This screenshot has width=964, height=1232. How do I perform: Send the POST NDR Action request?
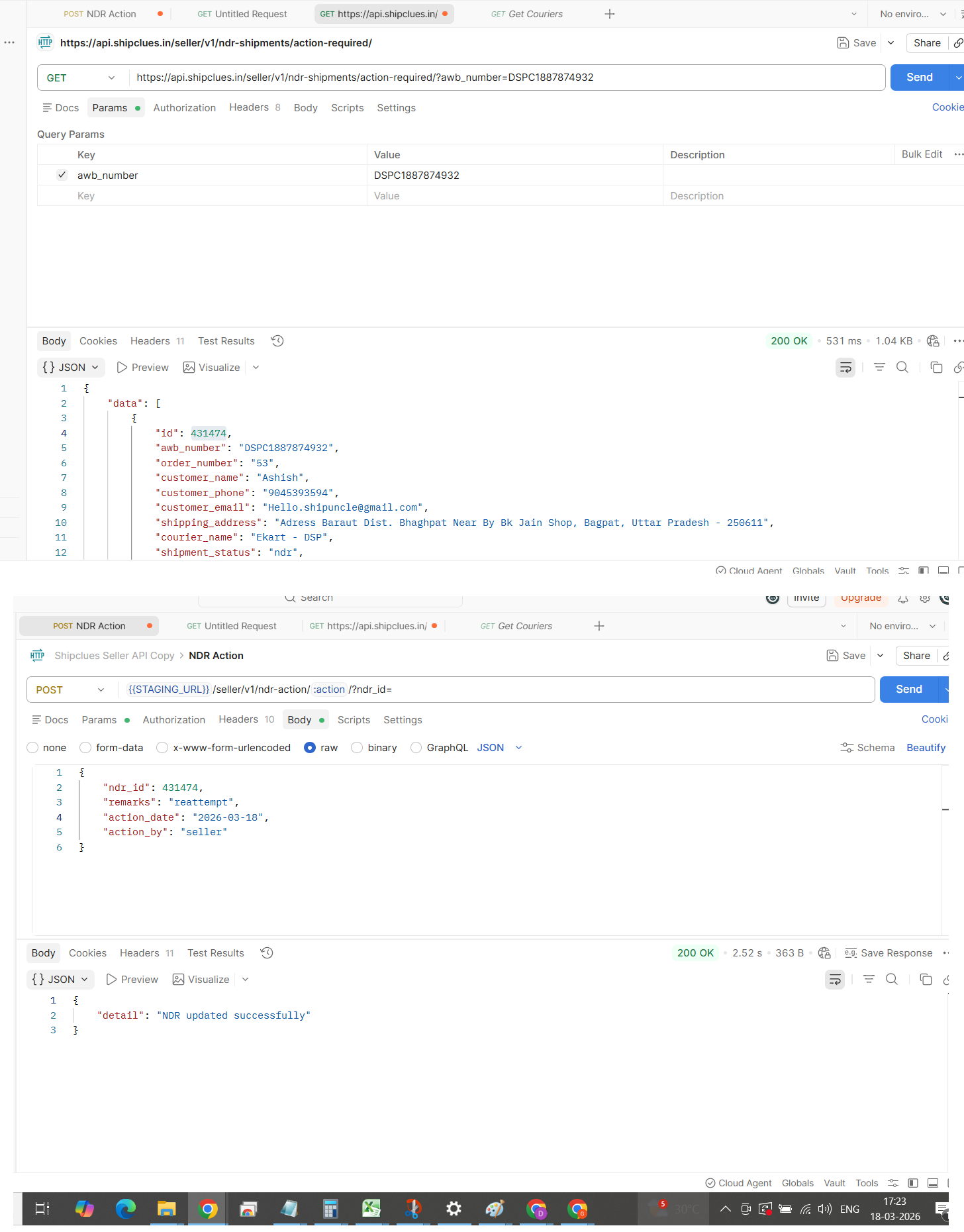point(909,690)
